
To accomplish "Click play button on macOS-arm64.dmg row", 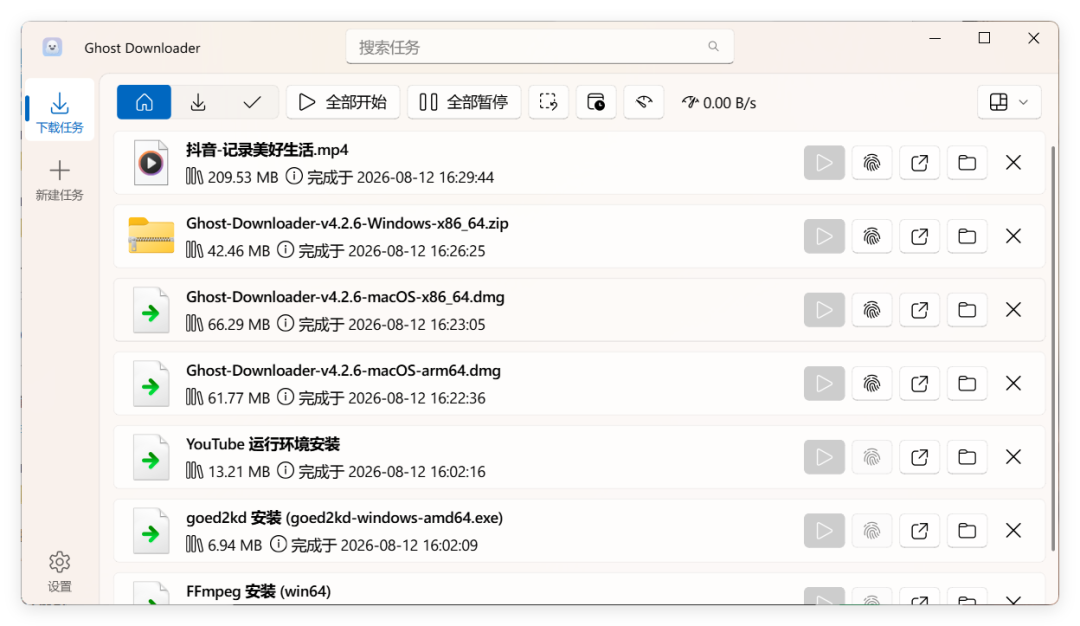I will (x=824, y=384).
